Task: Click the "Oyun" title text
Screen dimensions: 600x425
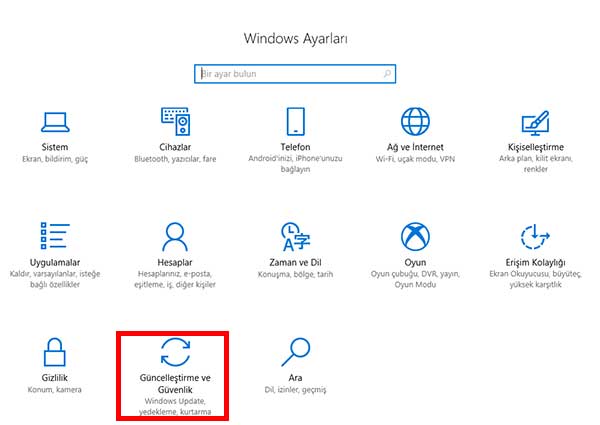Action: (415, 263)
